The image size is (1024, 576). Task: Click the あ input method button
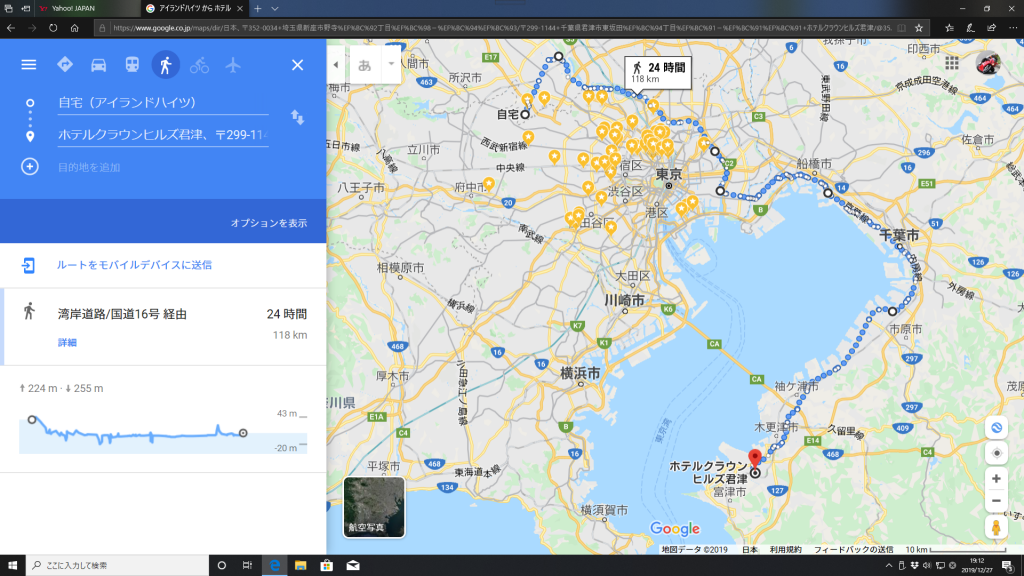click(364, 65)
